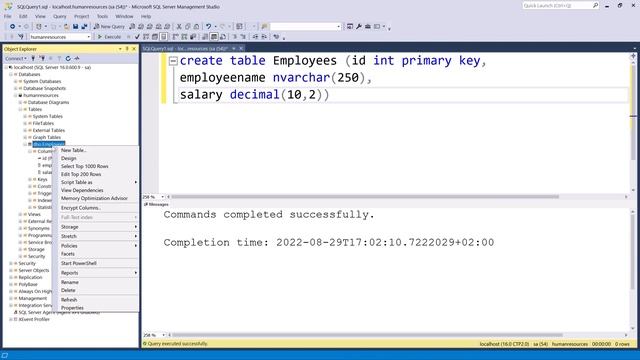
Task: Expand the Database Diagrams node
Action: click(x=20, y=102)
